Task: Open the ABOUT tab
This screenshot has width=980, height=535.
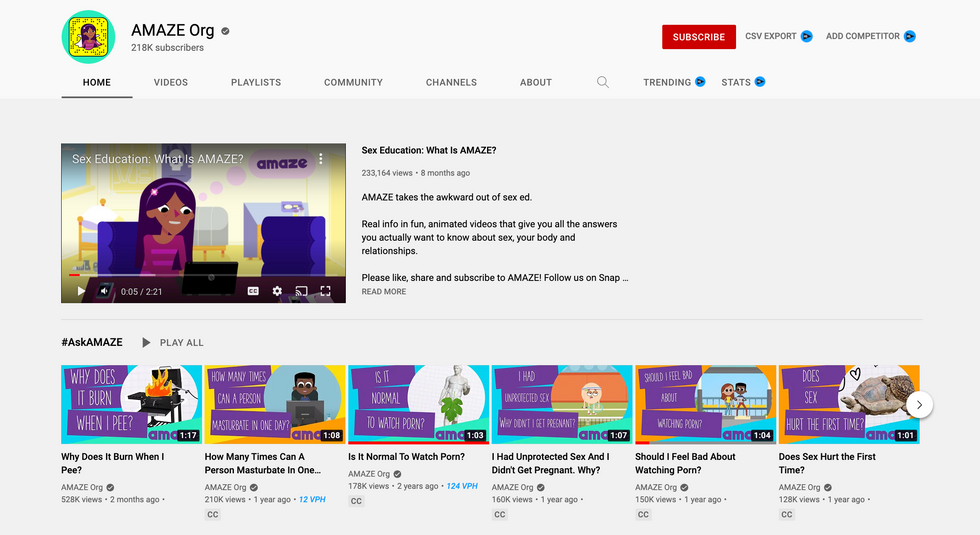Action: [x=536, y=82]
